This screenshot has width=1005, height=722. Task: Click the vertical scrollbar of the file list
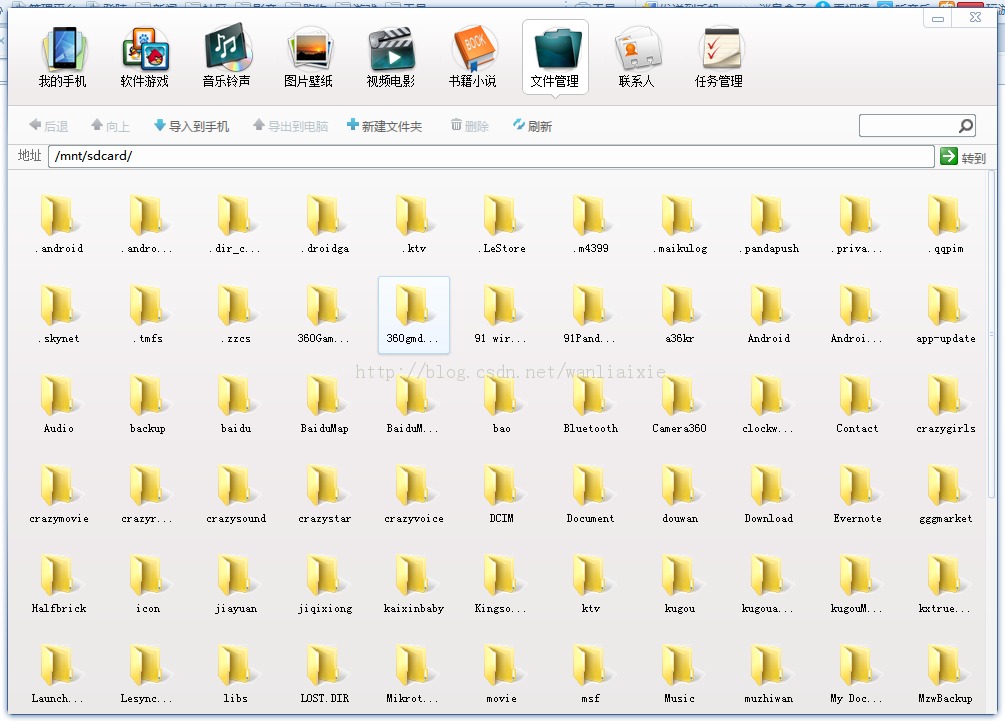992,333
